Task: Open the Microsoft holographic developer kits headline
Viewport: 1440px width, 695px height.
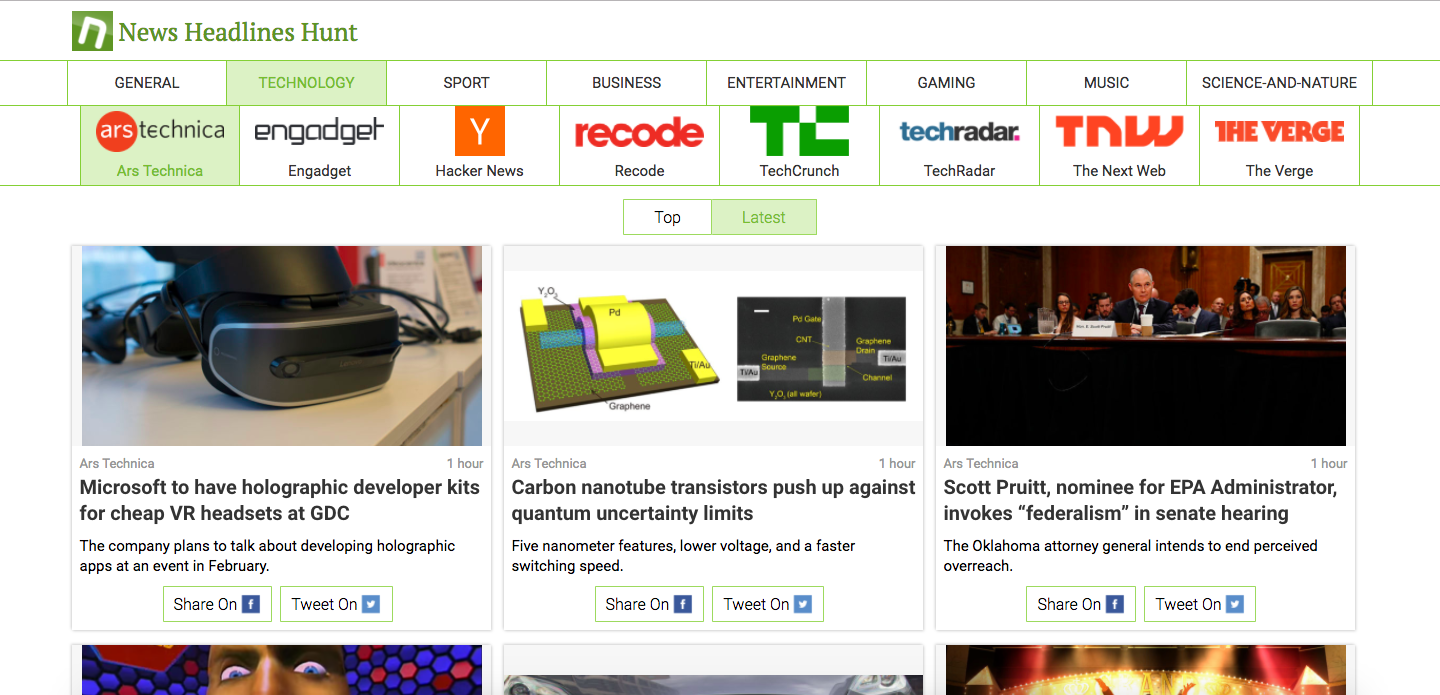Action: pyautogui.click(x=280, y=500)
